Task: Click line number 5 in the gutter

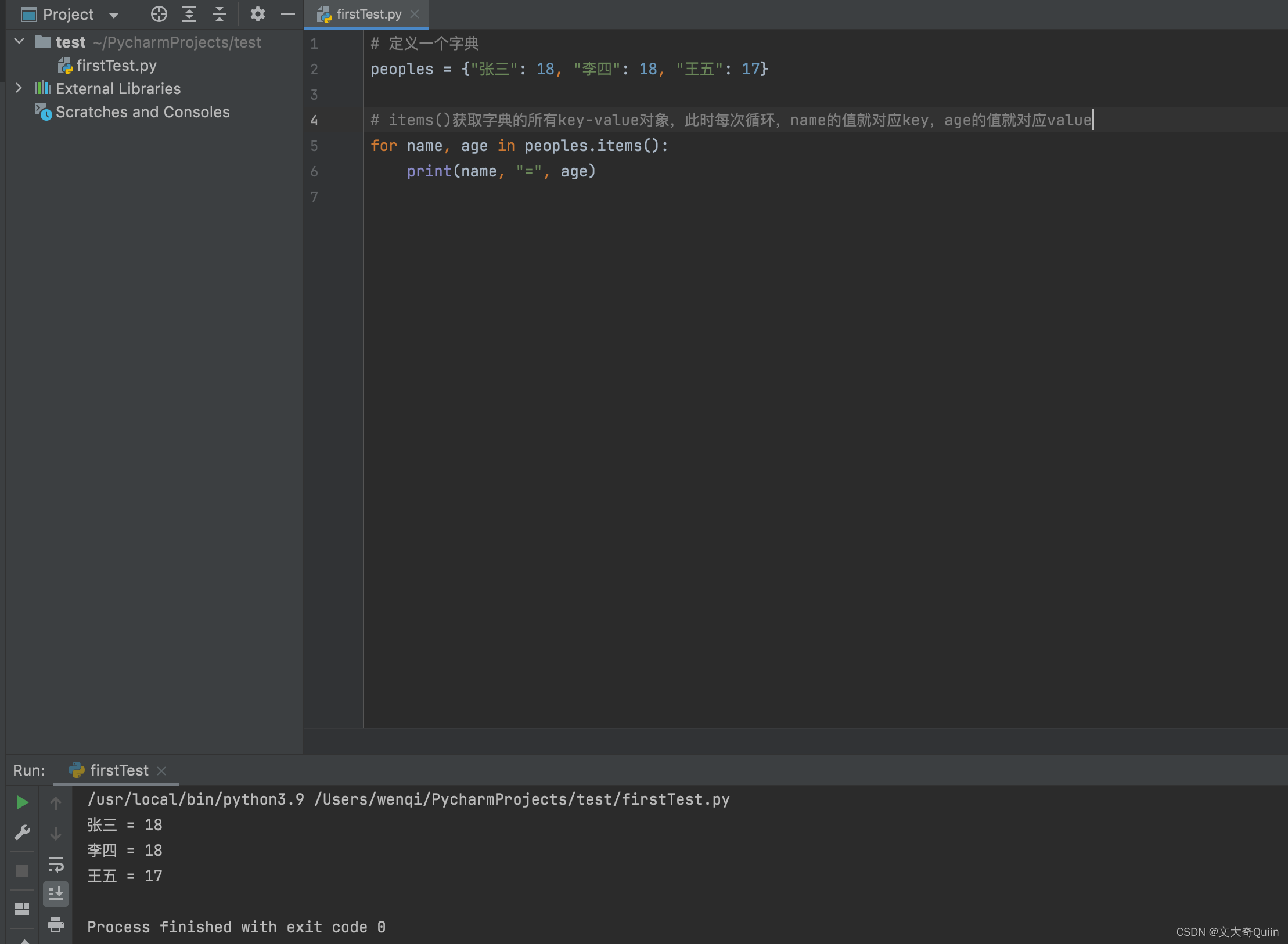Action: (x=314, y=146)
